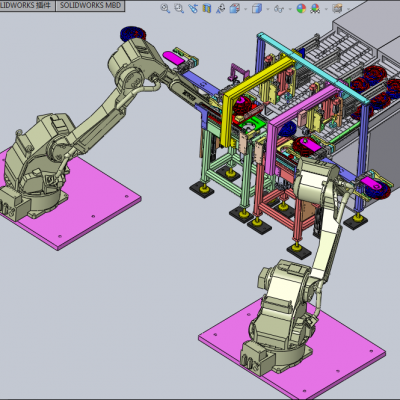Activate the Section View tool

click(207, 8)
